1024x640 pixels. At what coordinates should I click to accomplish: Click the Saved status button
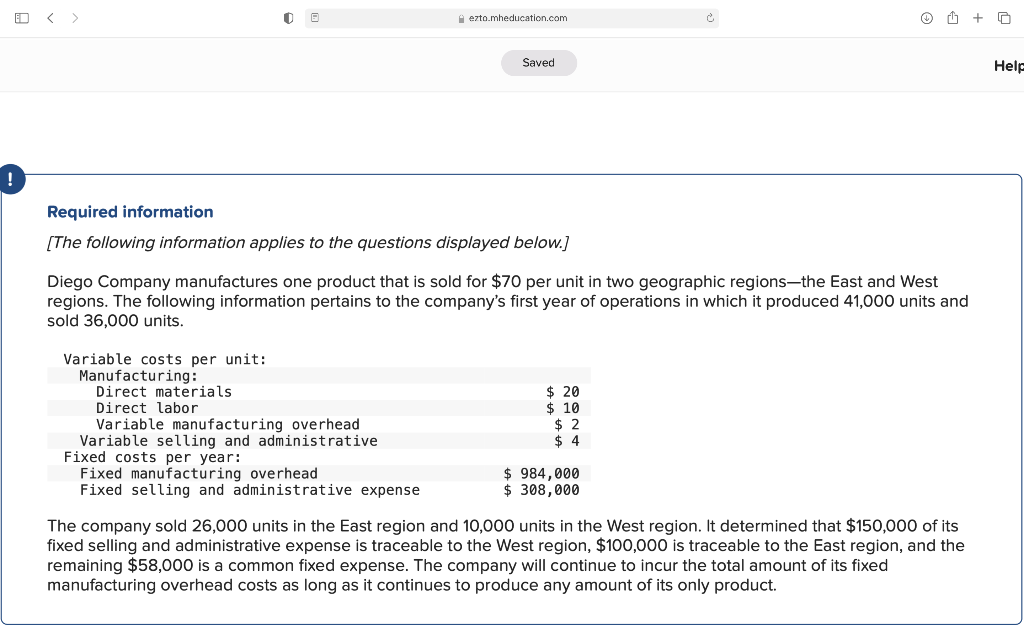[x=538, y=62]
